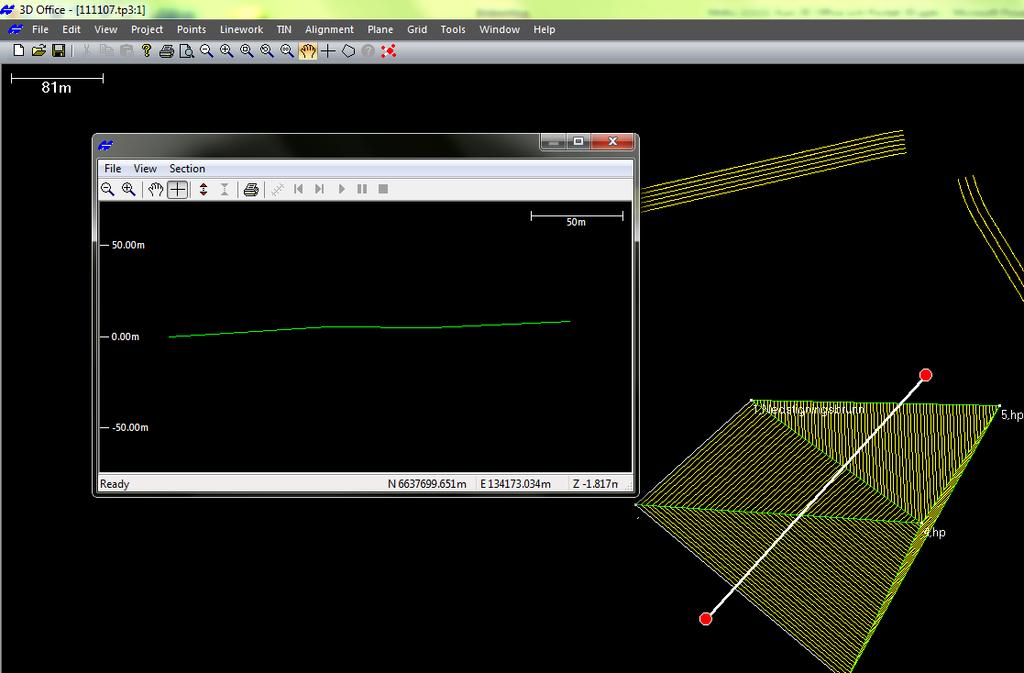Screen dimensions: 1024x673
Task: Toggle the highlighted pan hand tool in main toolbar
Action: click(308, 51)
